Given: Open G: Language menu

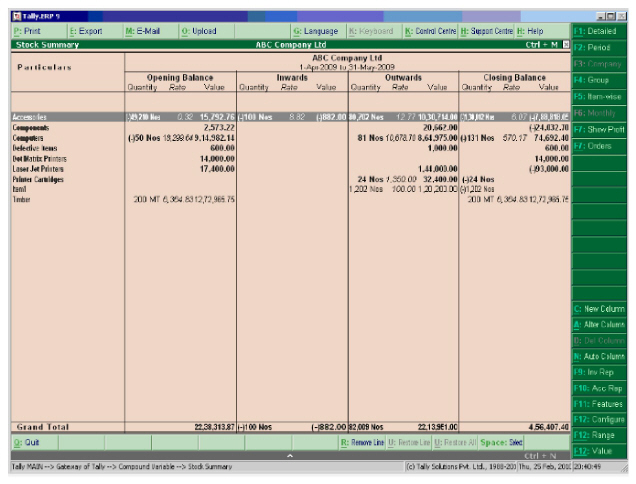Looking at the screenshot, I should pyautogui.click(x=318, y=31).
